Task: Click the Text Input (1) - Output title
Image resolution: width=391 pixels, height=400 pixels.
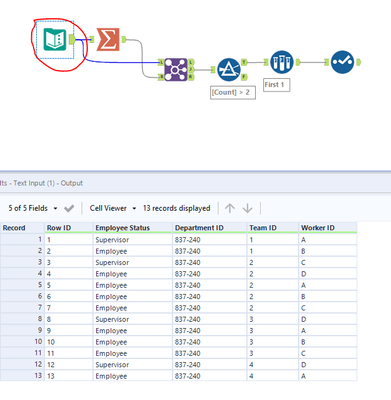Action: [48, 183]
